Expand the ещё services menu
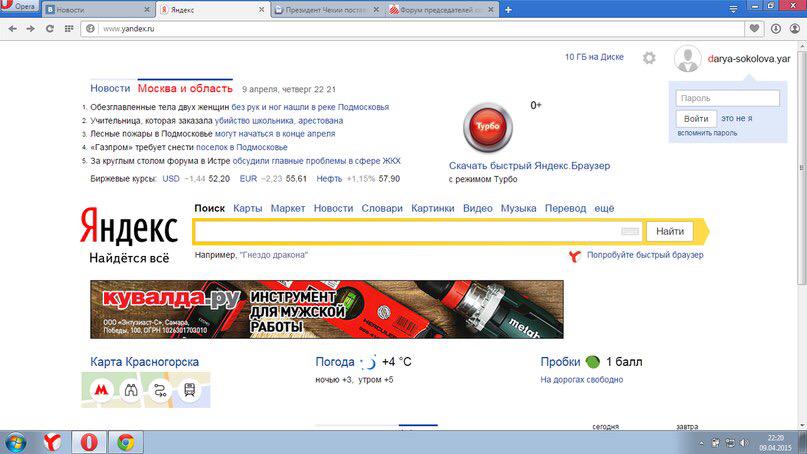 604,208
